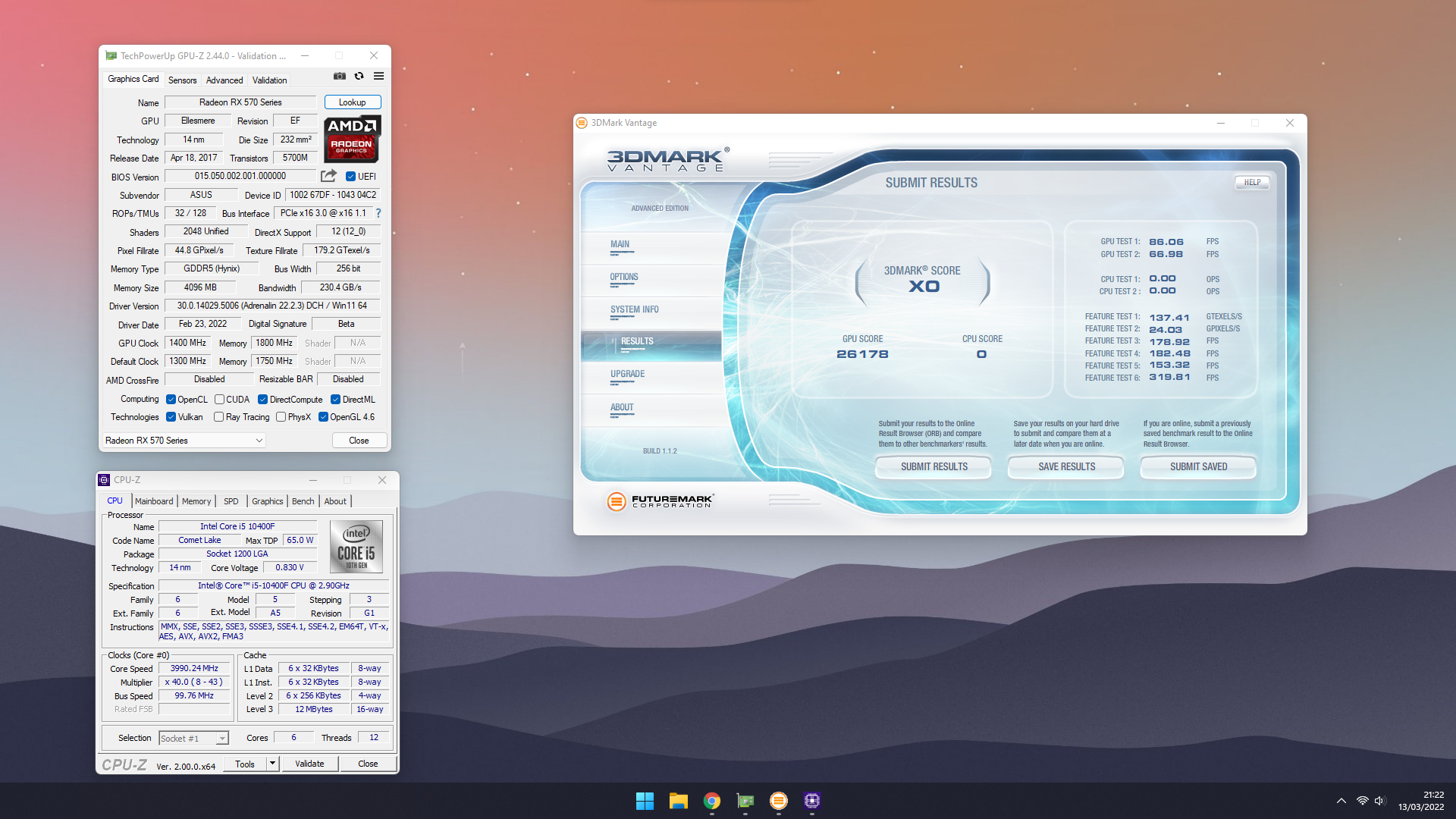
Task: Switch to GPU-Z Sensors tab
Action: [182, 80]
